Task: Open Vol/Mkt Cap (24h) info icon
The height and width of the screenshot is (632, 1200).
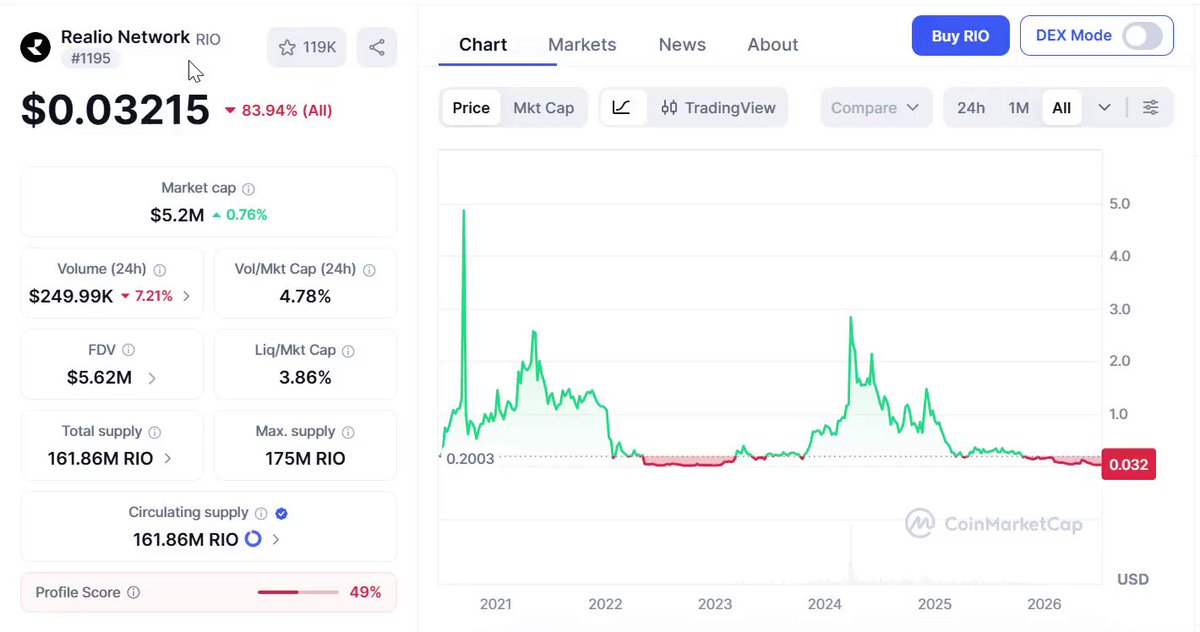Action: pos(370,269)
